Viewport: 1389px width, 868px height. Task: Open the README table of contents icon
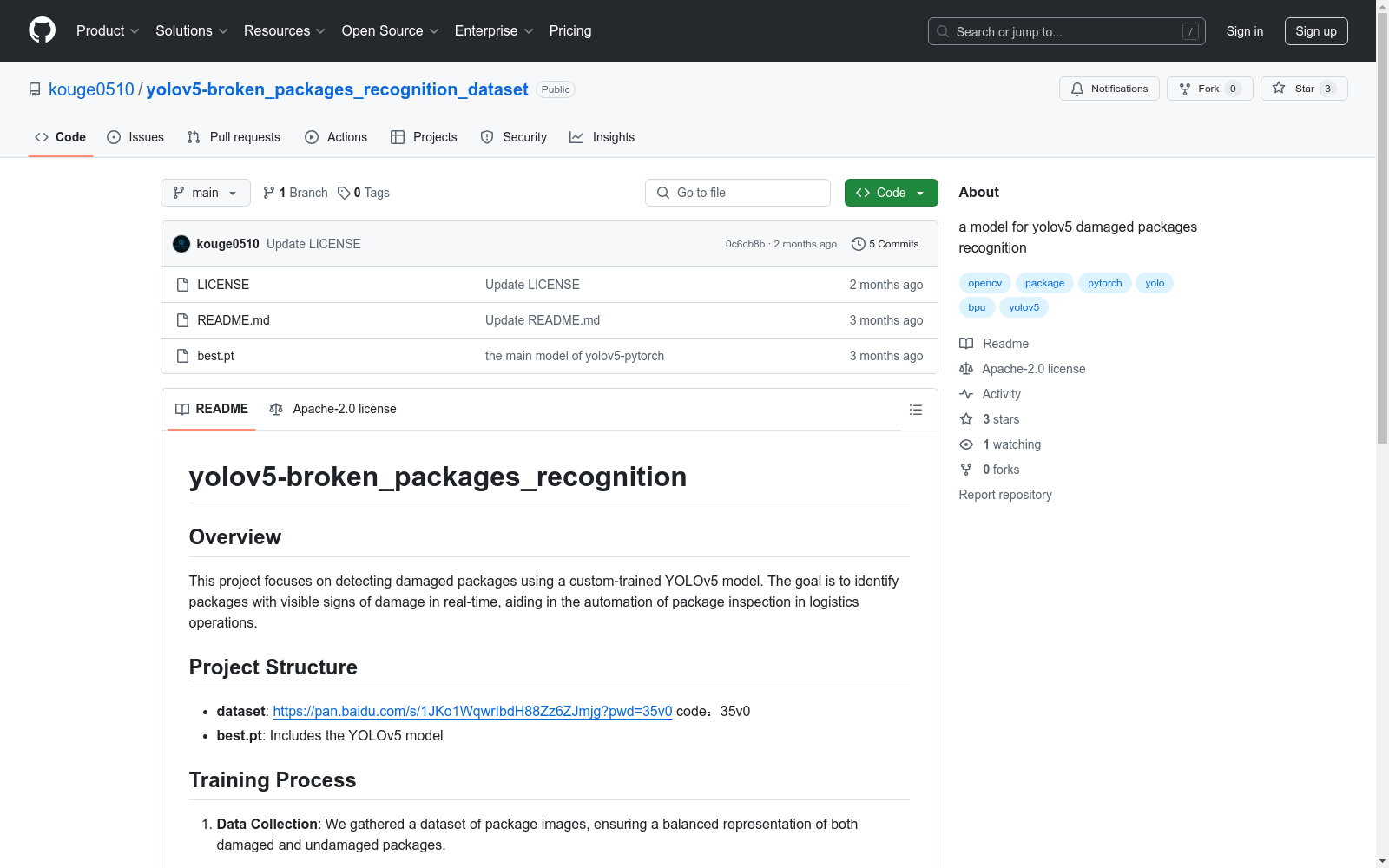(915, 409)
